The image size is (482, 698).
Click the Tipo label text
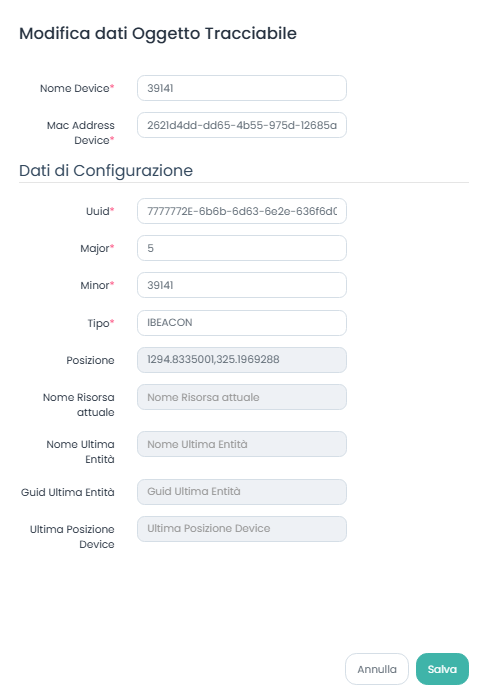click(x=98, y=323)
